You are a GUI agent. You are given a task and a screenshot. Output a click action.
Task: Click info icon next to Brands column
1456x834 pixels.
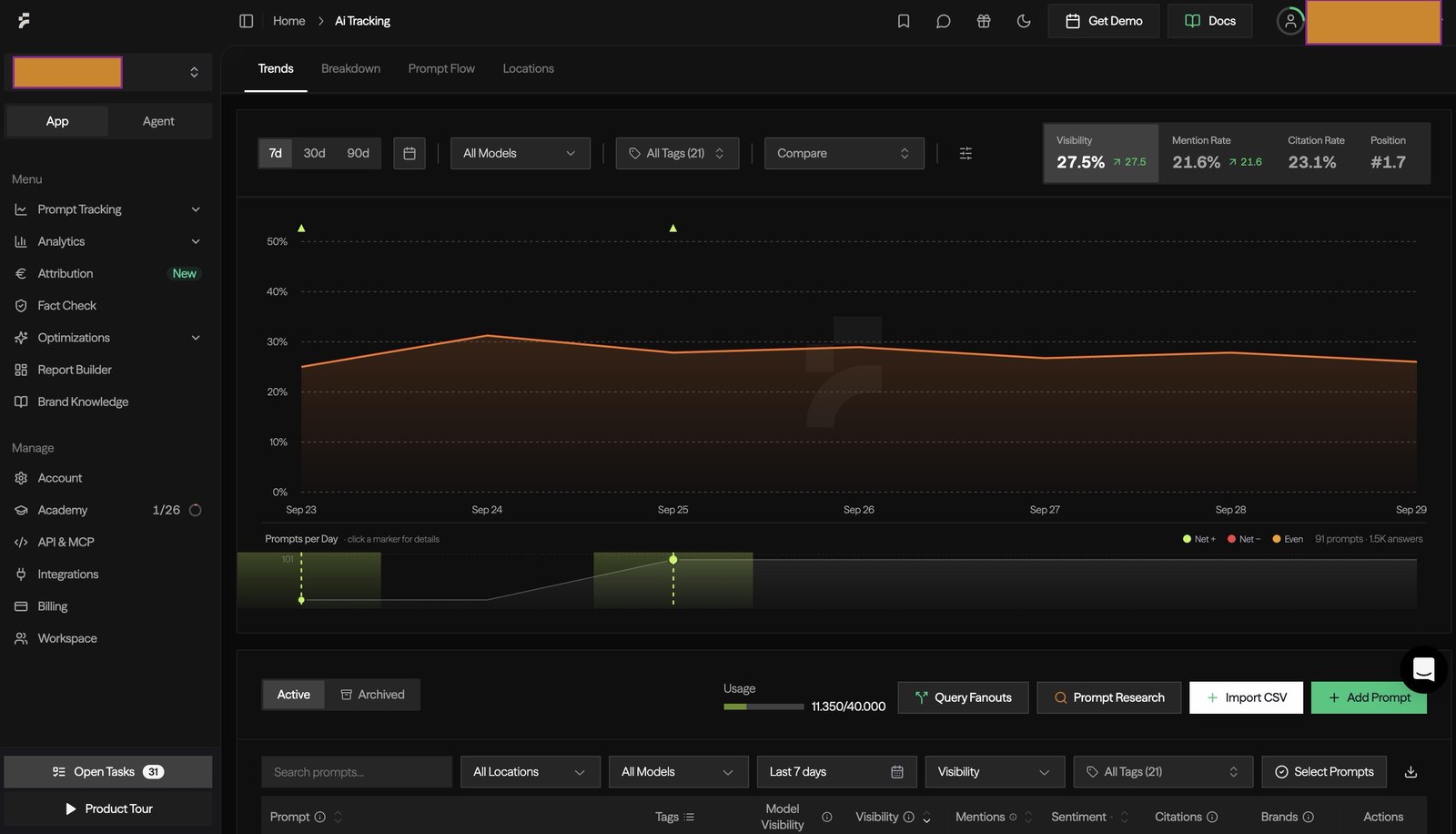pos(1309,817)
